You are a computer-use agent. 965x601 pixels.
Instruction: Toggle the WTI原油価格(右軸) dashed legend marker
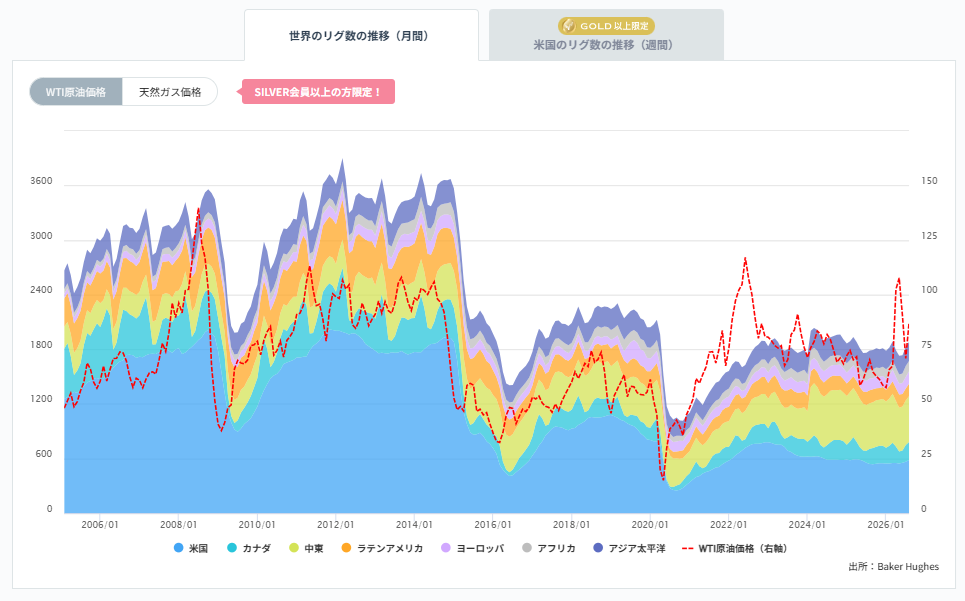pos(688,547)
